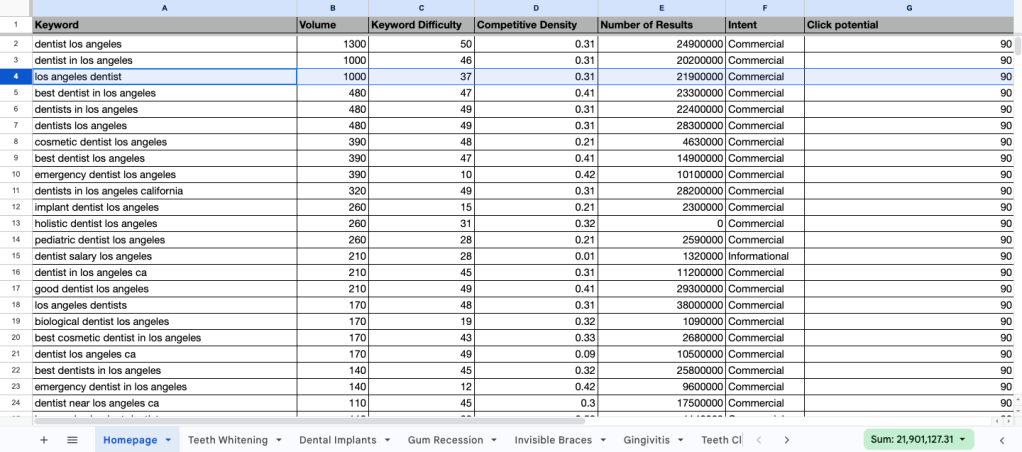
Task: Click the Informational intent cell
Action: point(764,256)
